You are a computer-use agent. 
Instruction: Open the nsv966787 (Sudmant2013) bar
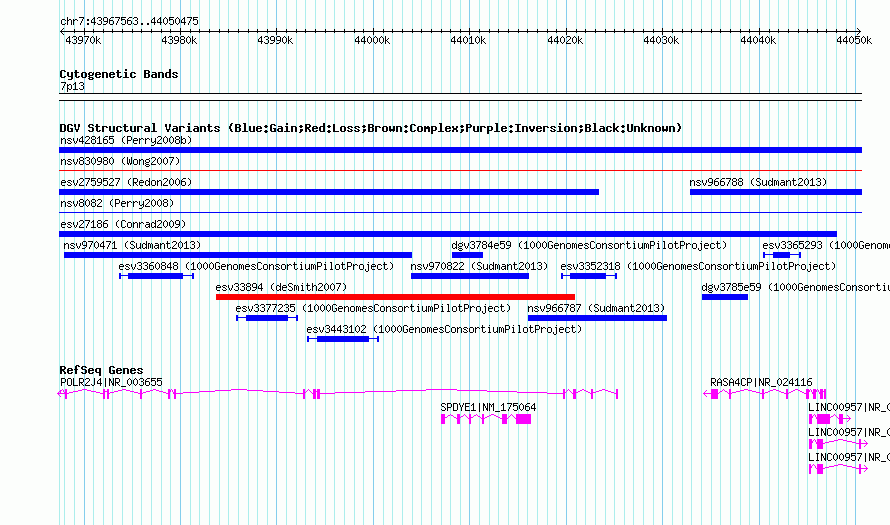click(597, 318)
